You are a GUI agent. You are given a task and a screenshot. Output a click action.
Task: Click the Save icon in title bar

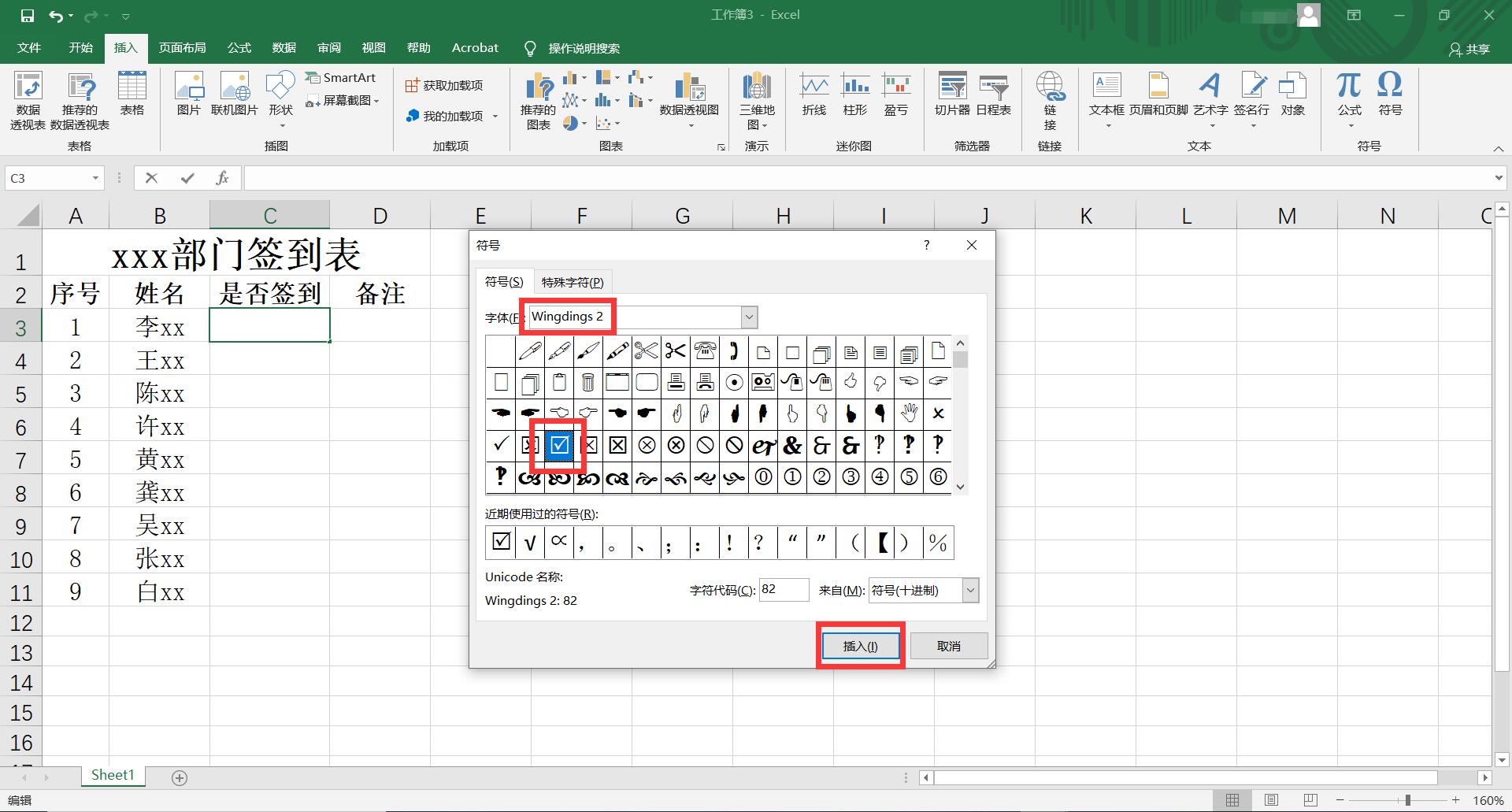click(x=28, y=16)
